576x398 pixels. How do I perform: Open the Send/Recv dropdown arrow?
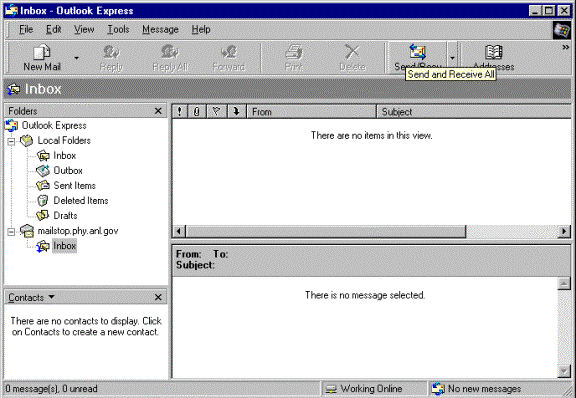coord(452,58)
